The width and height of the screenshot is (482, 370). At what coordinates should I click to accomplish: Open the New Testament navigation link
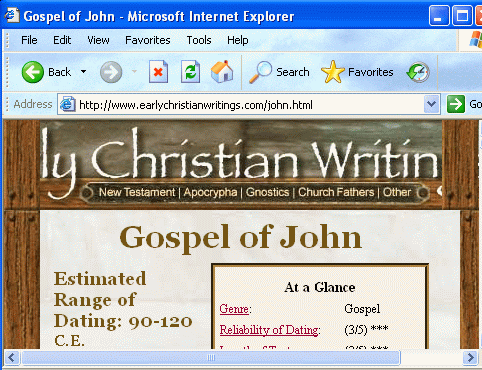(137, 192)
